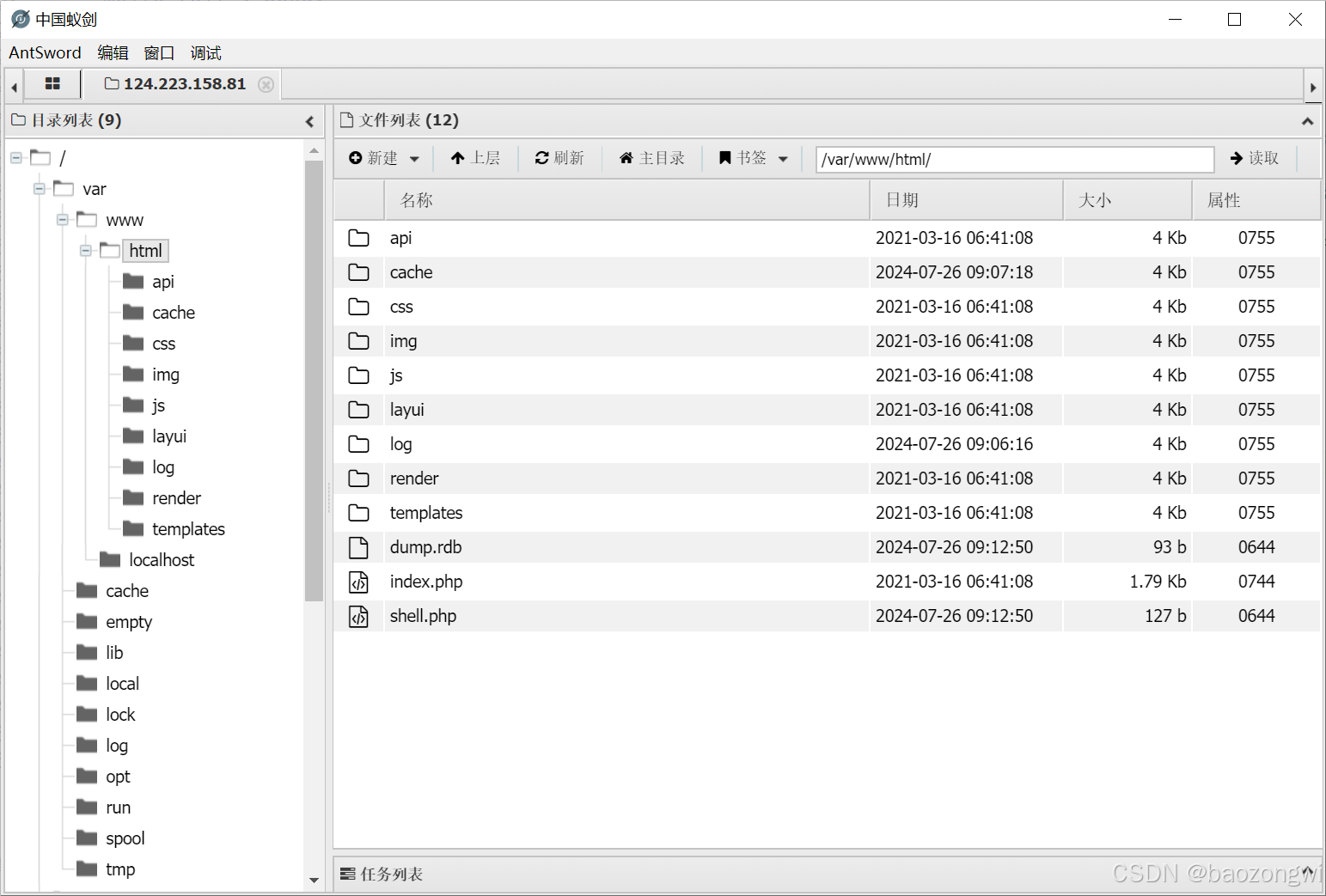The width and height of the screenshot is (1326, 896).
Task: Click the css folder icon in file list
Action: [x=358, y=307]
